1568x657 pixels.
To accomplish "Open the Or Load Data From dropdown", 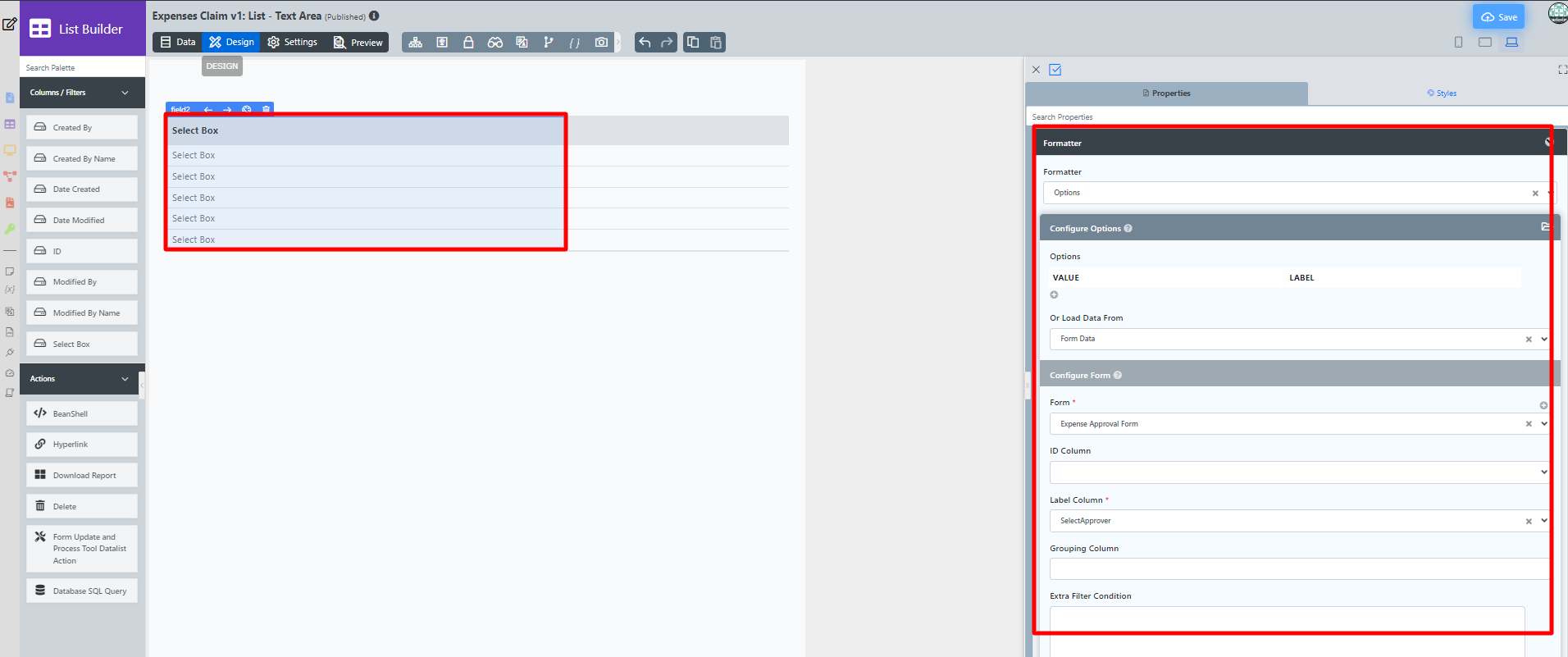I will tap(1299, 339).
